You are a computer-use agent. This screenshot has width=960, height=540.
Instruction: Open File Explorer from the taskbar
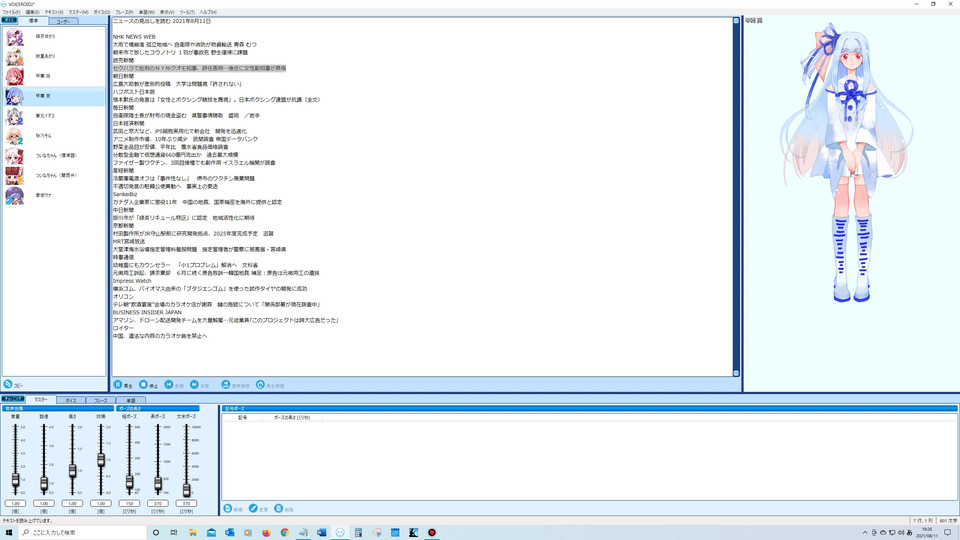click(x=192, y=533)
